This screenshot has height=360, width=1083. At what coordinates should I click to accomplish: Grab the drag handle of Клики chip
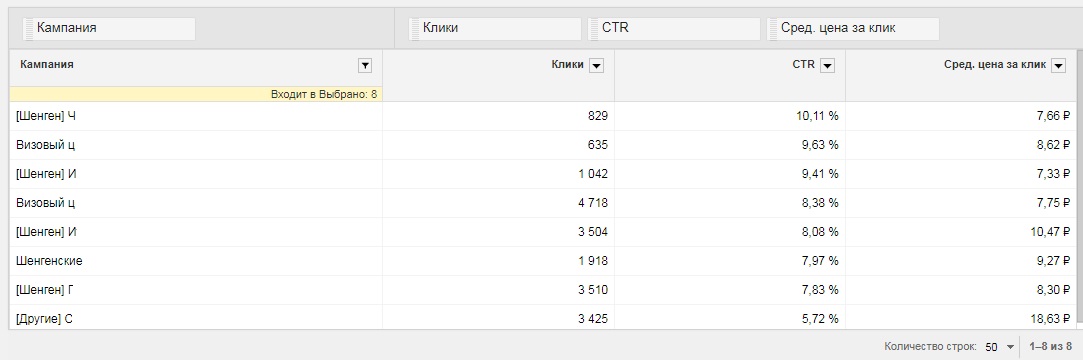[414, 28]
